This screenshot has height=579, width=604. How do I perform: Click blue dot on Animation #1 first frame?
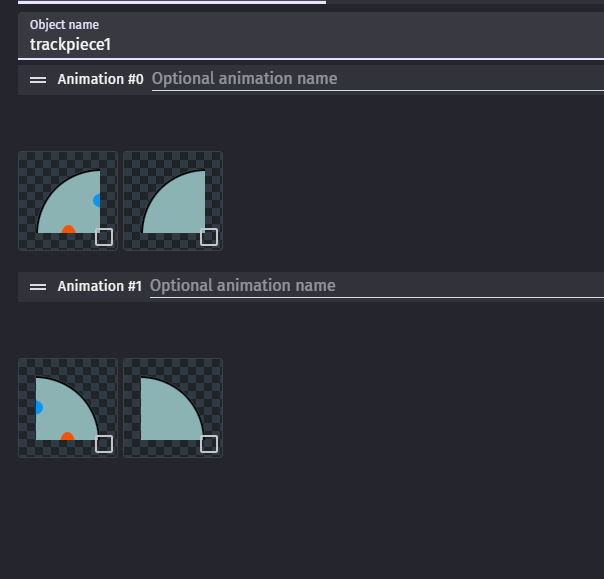pos(39,407)
